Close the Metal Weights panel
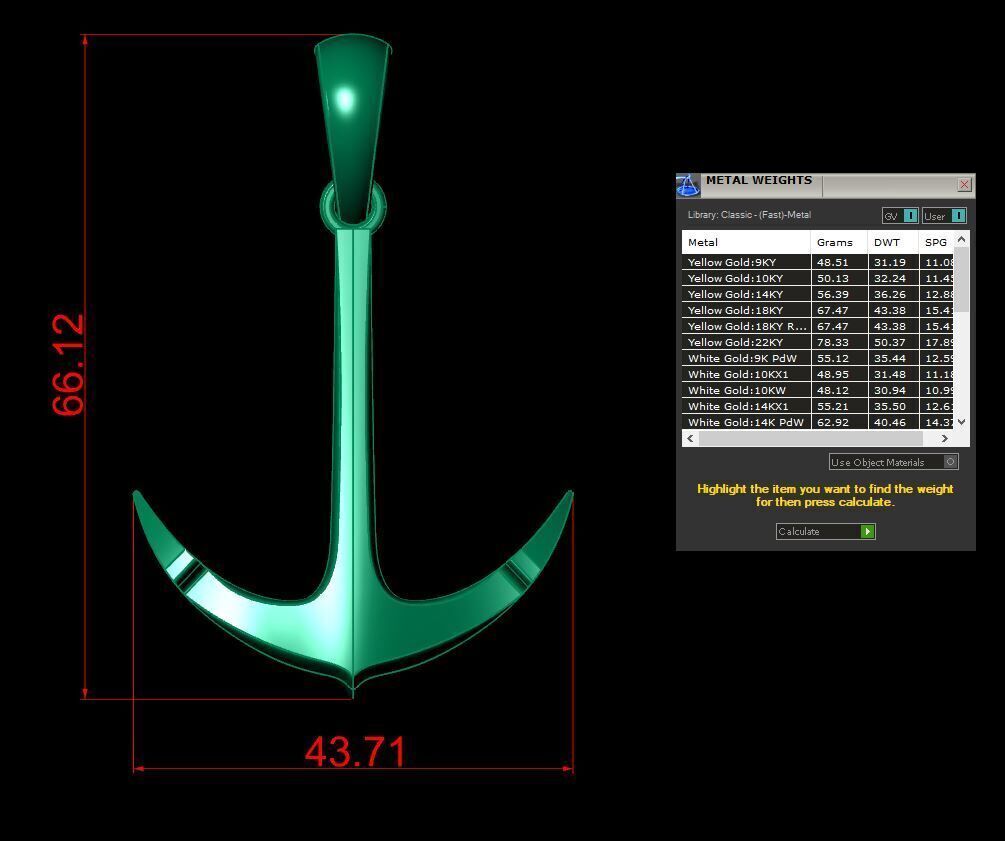 pos(964,185)
